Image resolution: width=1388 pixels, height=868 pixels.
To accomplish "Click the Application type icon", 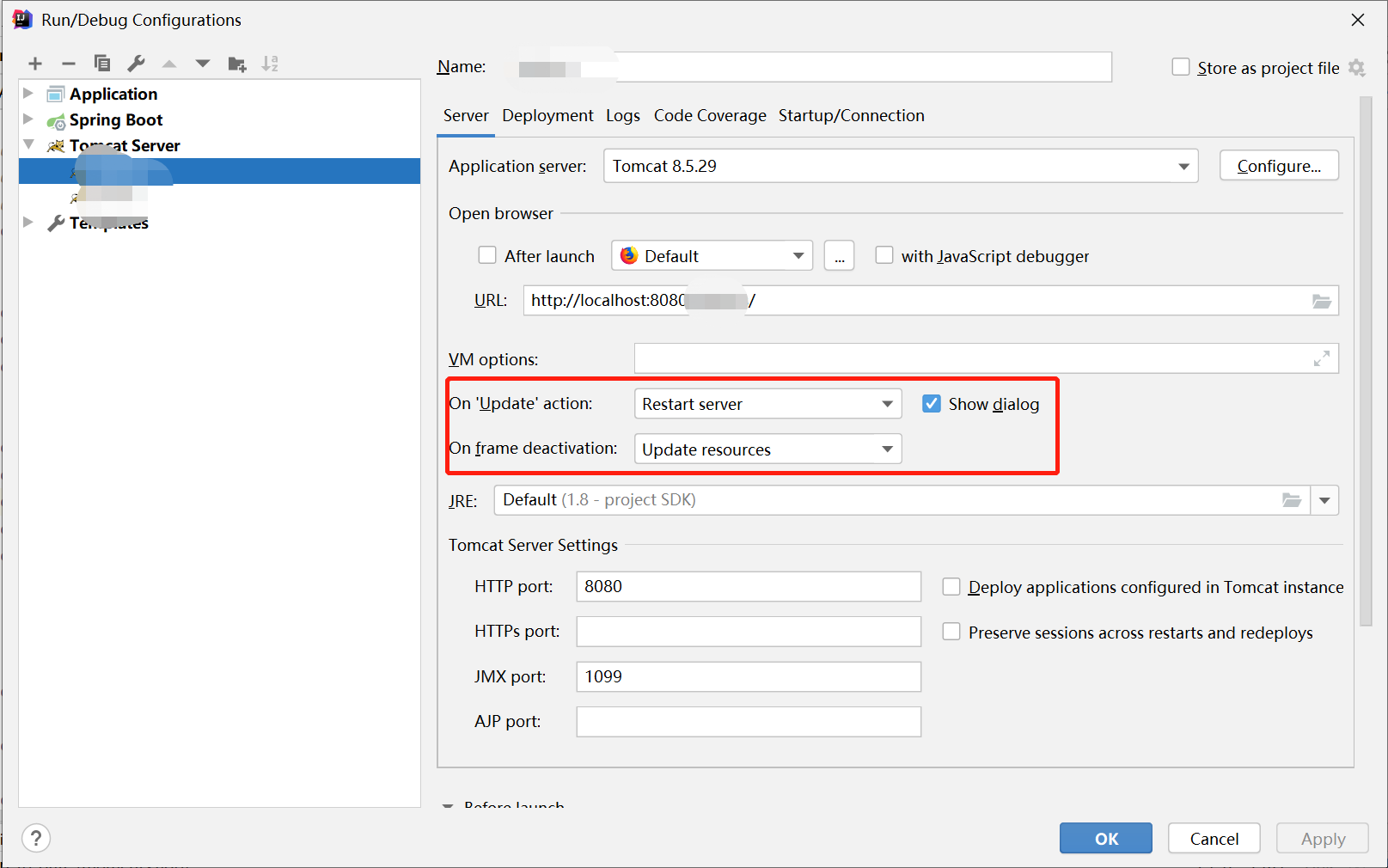I will pos(56,94).
